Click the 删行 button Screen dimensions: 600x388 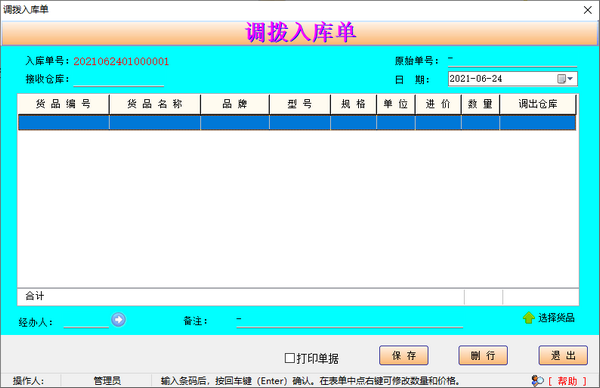[483, 355]
